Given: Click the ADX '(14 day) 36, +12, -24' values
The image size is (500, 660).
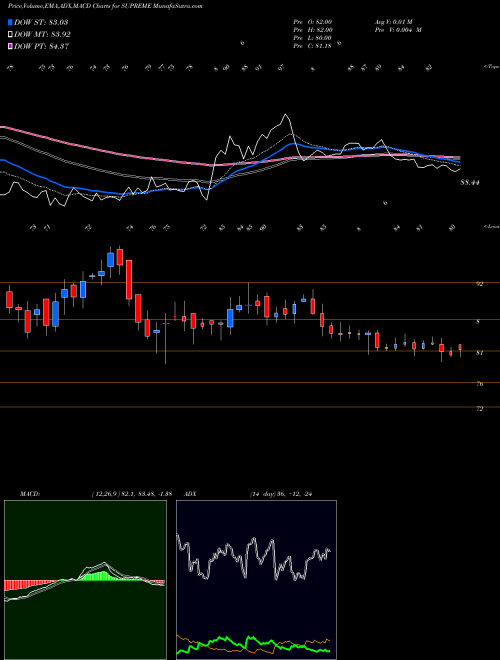Looking at the screenshot, I should (x=282, y=494).
